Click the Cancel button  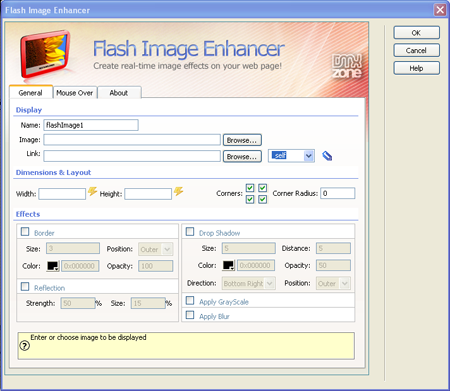(x=416, y=50)
